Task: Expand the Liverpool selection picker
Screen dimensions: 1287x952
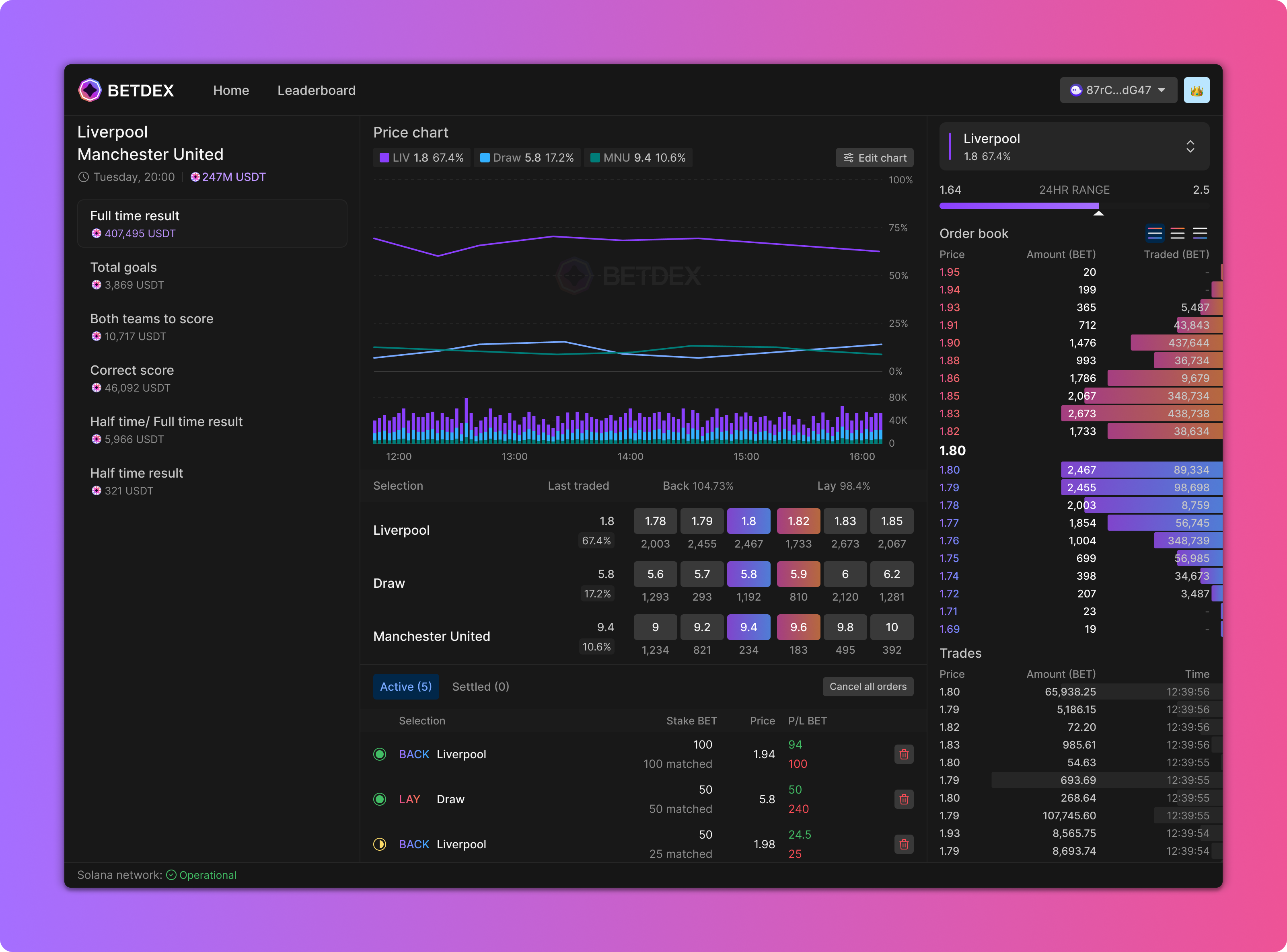Action: (1074, 146)
